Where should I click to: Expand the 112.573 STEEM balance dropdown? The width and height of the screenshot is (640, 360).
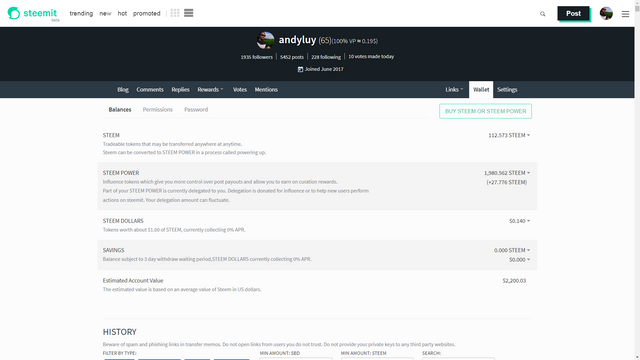coord(509,135)
